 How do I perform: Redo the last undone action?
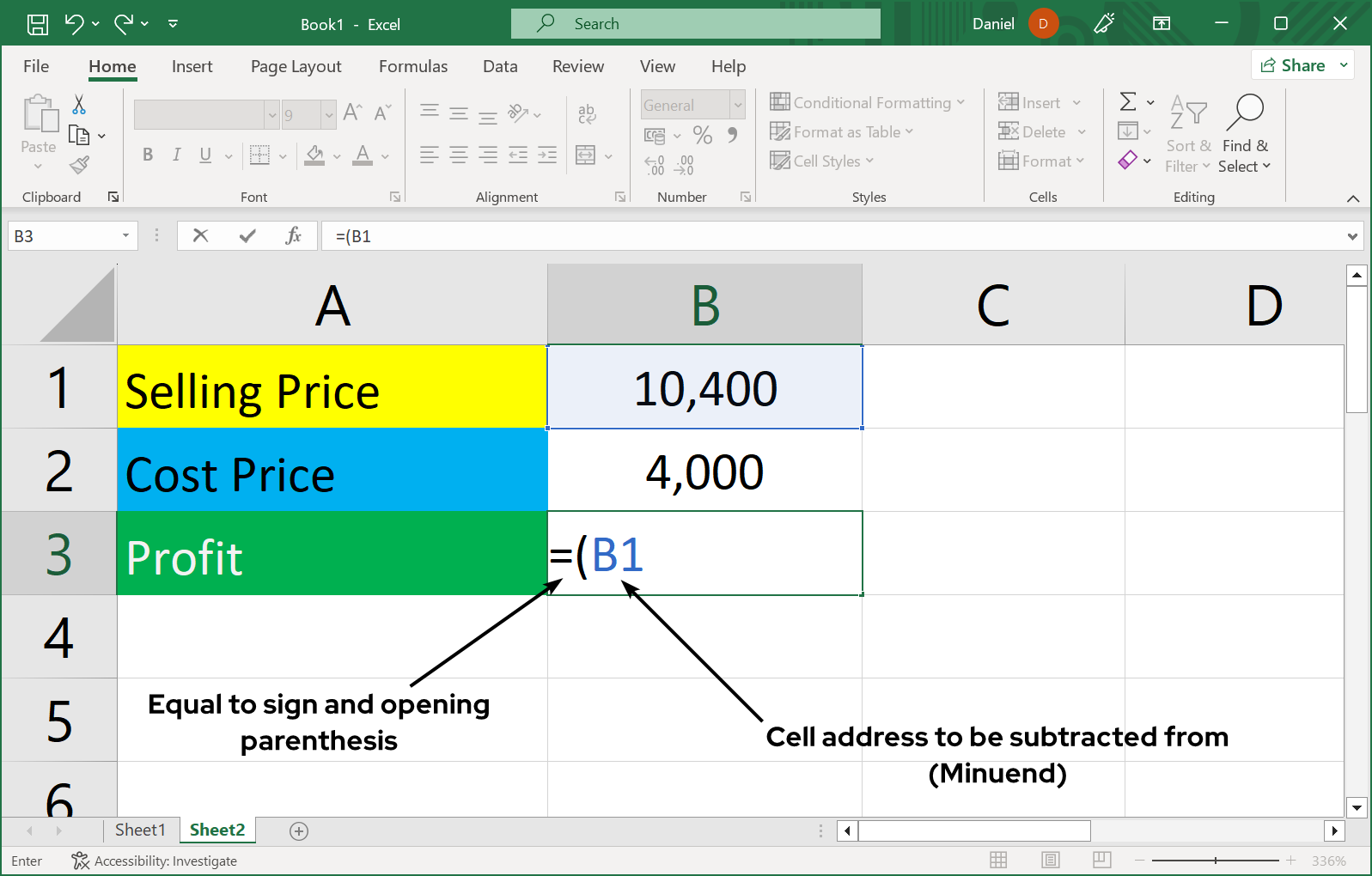(x=124, y=24)
